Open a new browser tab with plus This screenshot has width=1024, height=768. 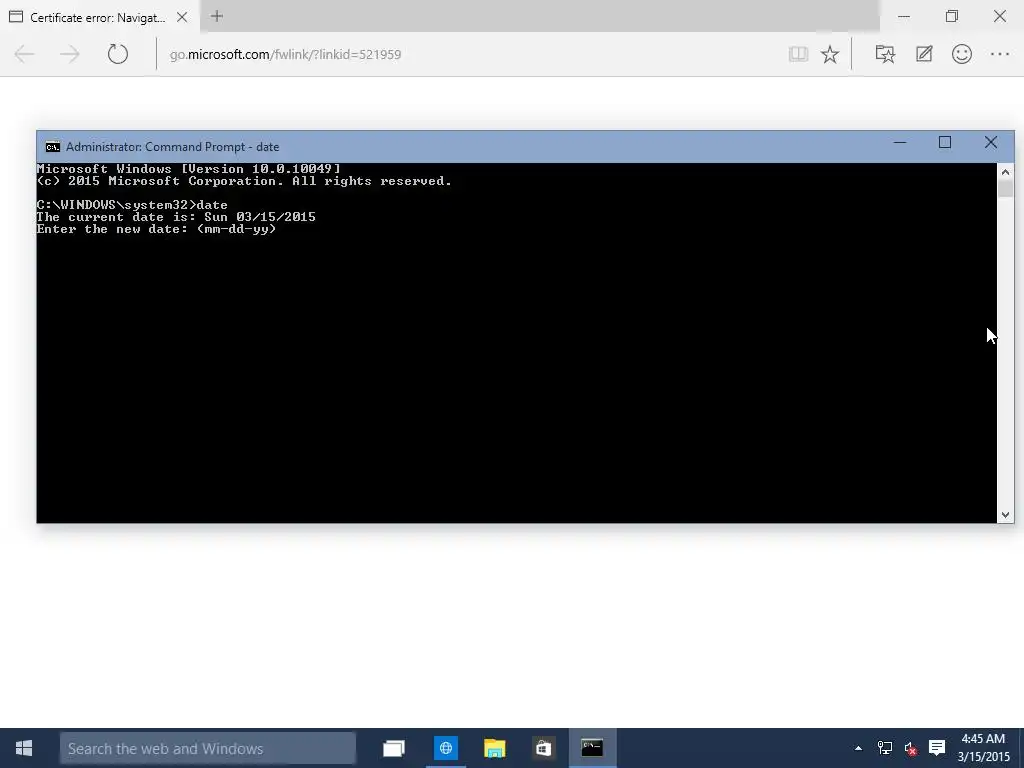coord(217,16)
